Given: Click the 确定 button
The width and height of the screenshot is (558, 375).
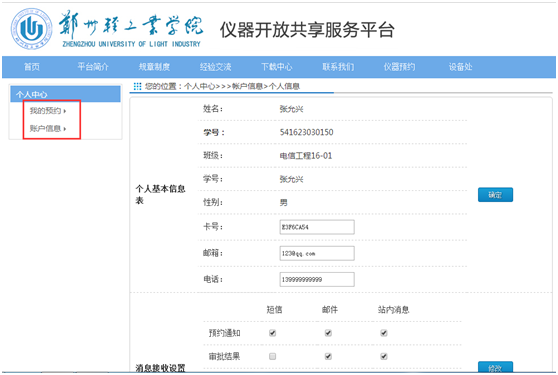Looking at the screenshot, I should [495, 195].
